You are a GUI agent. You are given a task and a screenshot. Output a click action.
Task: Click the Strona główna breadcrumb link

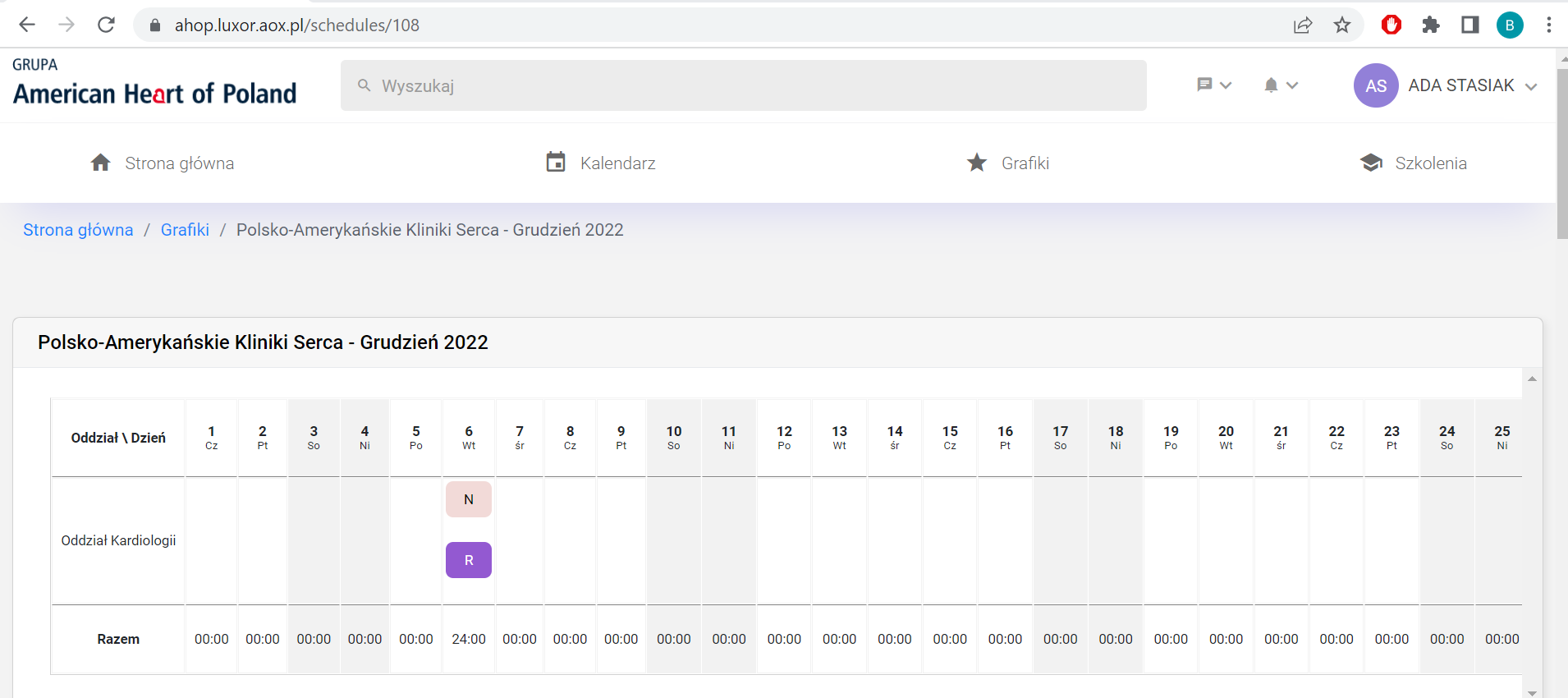[78, 230]
